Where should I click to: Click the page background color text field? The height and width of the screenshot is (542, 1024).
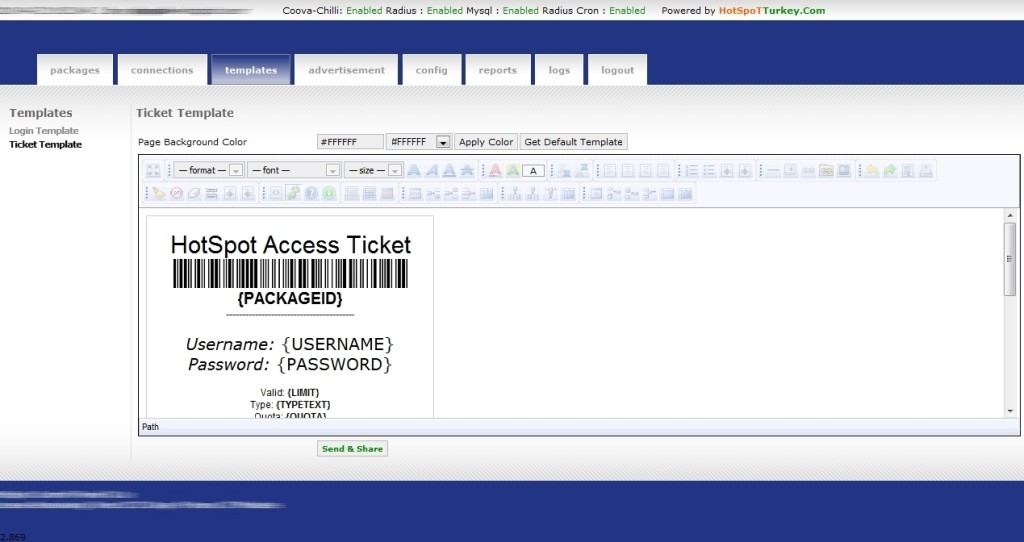tap(350, 142)
